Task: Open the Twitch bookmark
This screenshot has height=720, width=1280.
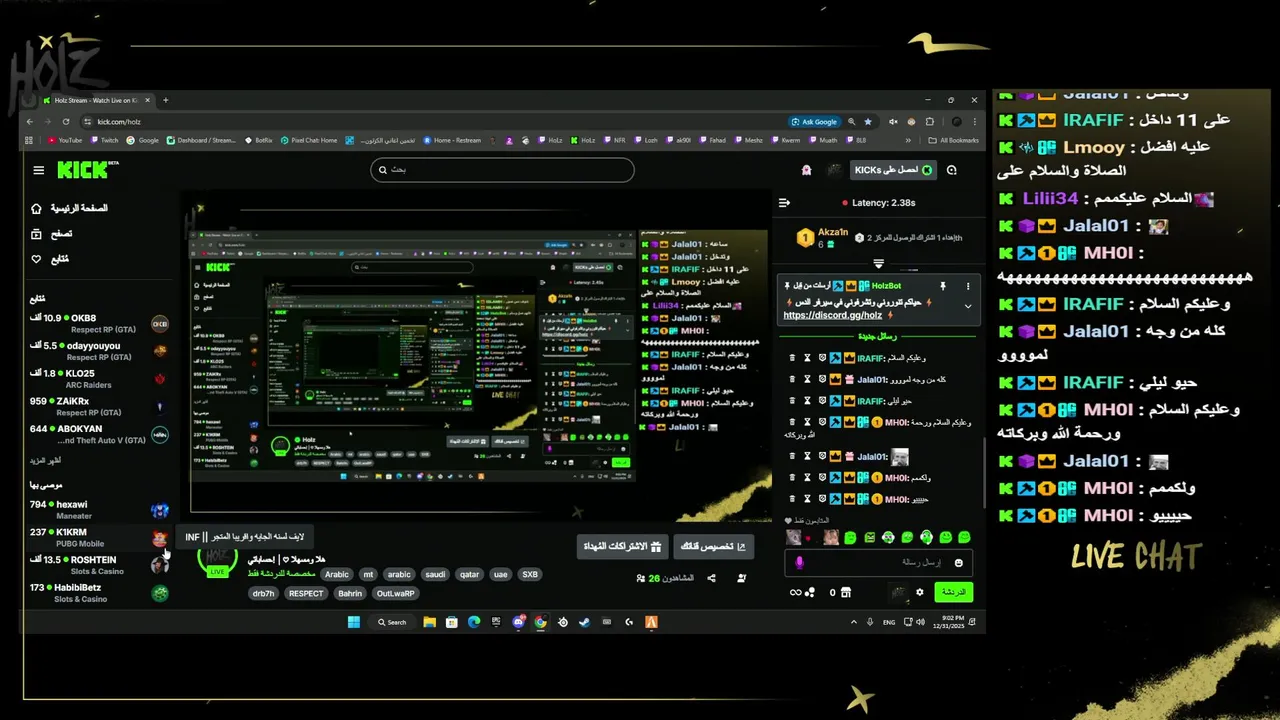Action: [105, 140]
